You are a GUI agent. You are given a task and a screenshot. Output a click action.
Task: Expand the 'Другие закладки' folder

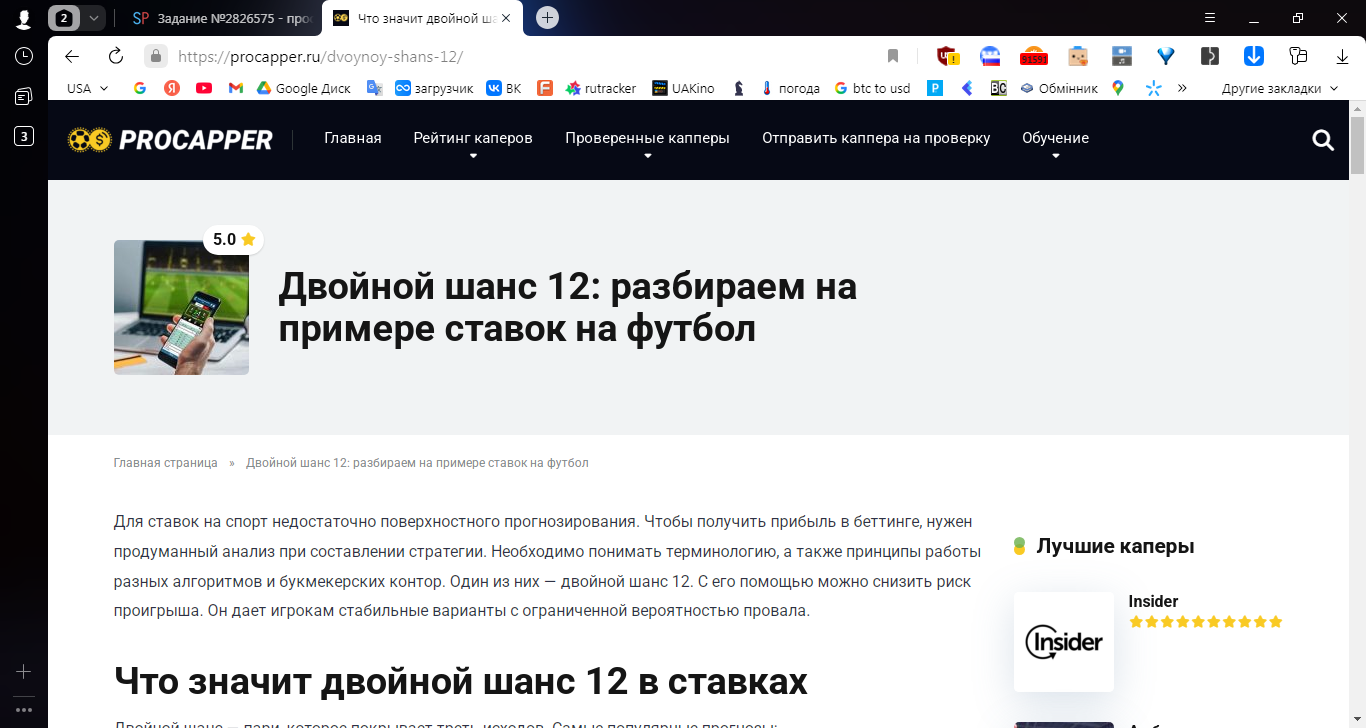[1279, 88]
